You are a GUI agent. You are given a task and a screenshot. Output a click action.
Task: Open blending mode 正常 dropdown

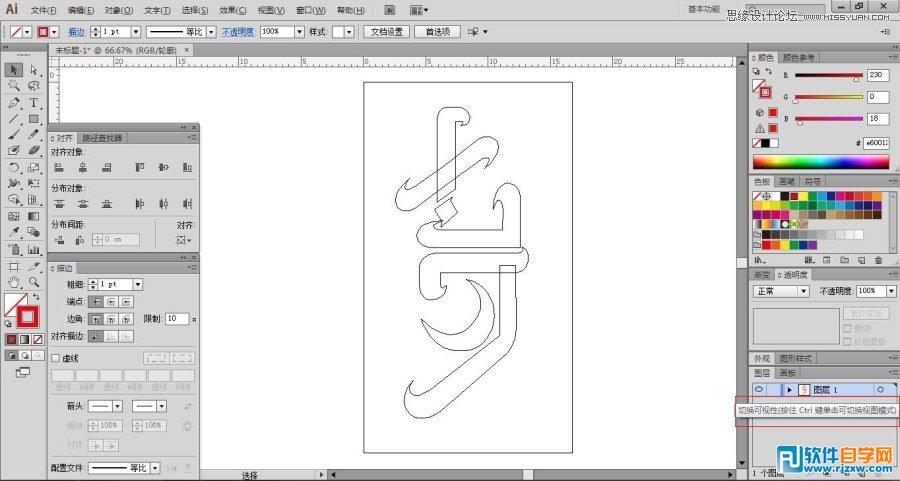tap(782, 292)
